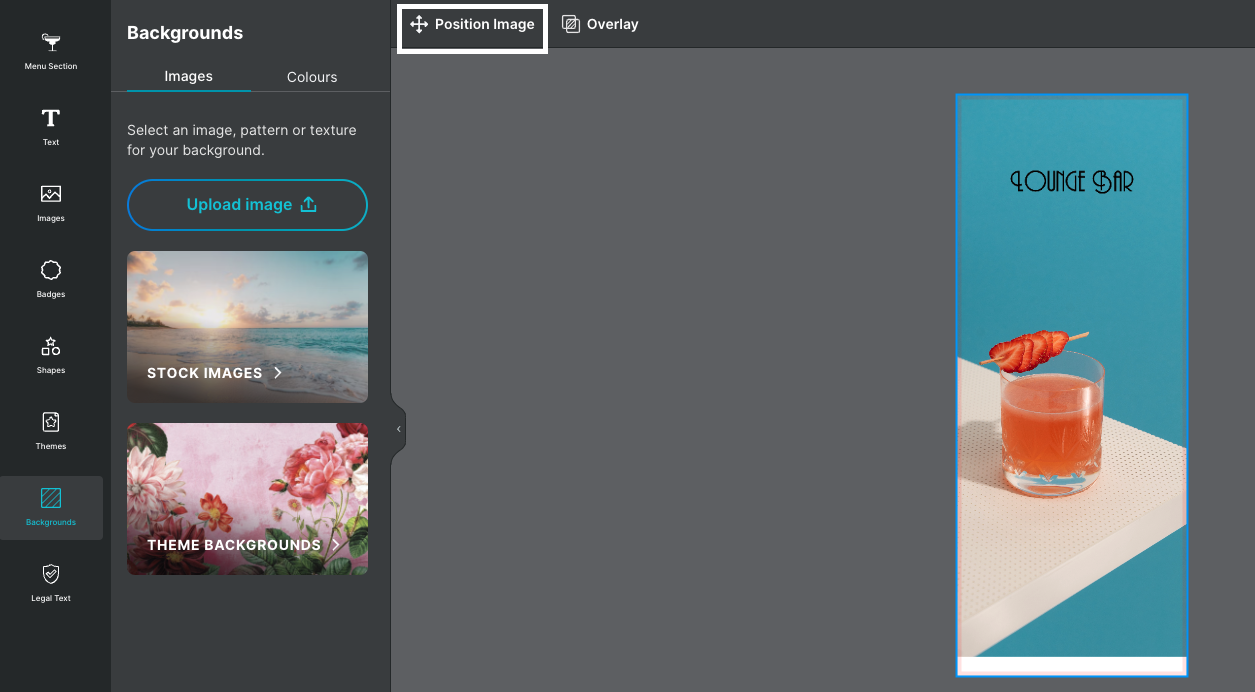Open the Themes panel
Viewport: 1255px width, 692px height.
[51, 423]
